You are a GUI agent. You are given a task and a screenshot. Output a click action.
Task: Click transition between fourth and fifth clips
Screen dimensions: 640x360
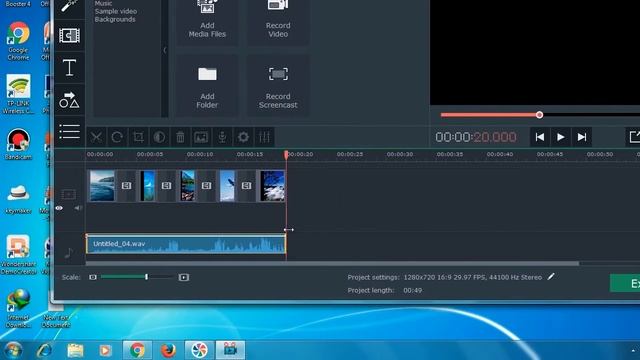pyautogui.click(x=247, y=186)
